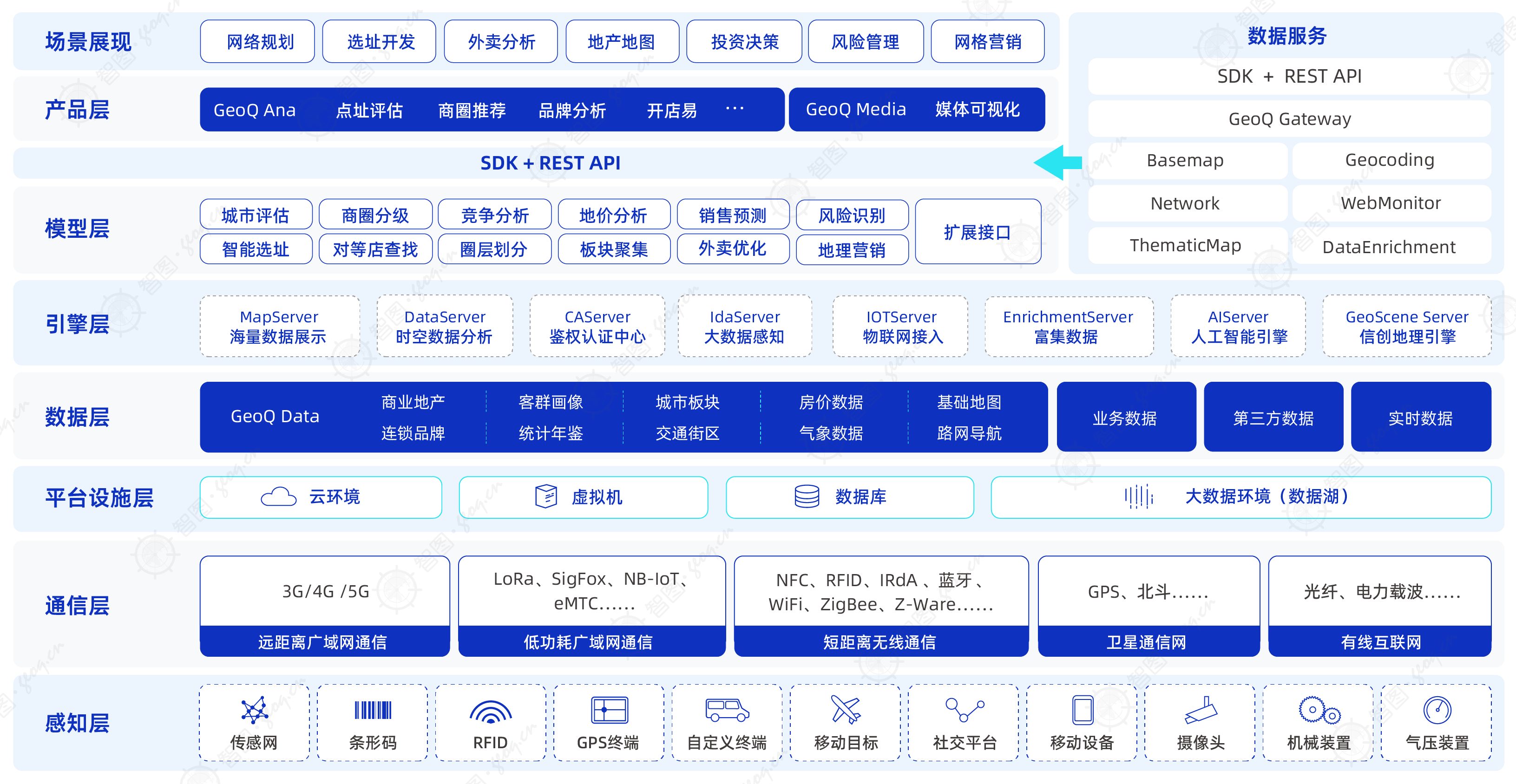Click the Basemap service box

coord(1188,161)
